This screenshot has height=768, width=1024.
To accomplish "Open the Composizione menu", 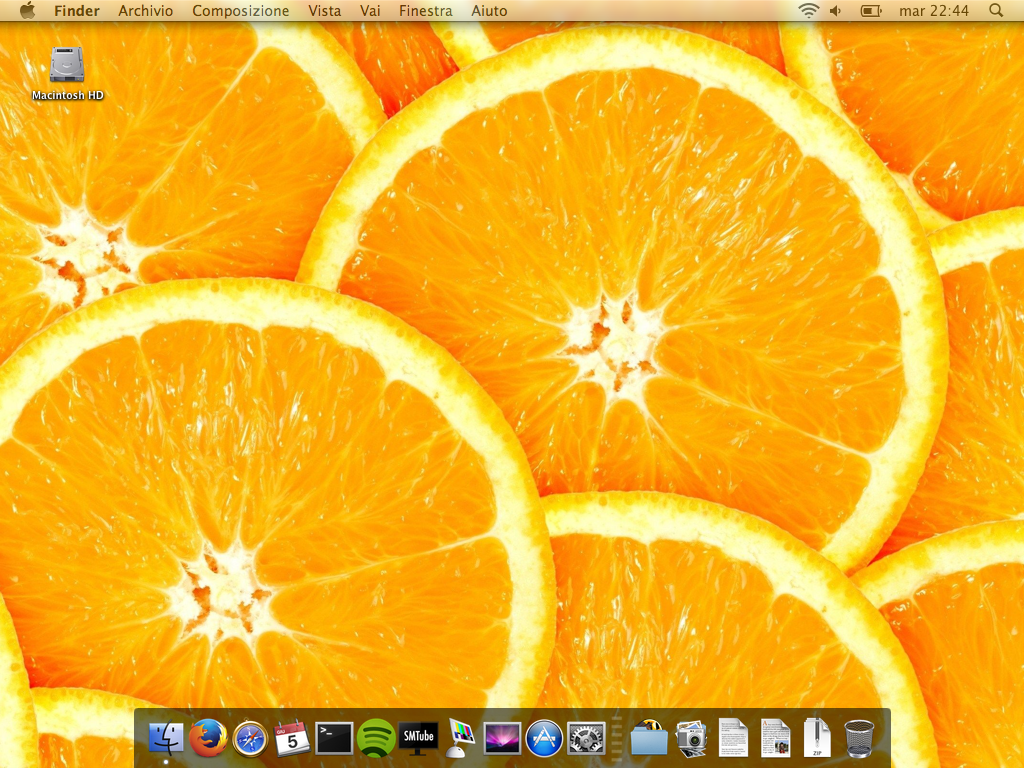I will (x=240, y=11).
